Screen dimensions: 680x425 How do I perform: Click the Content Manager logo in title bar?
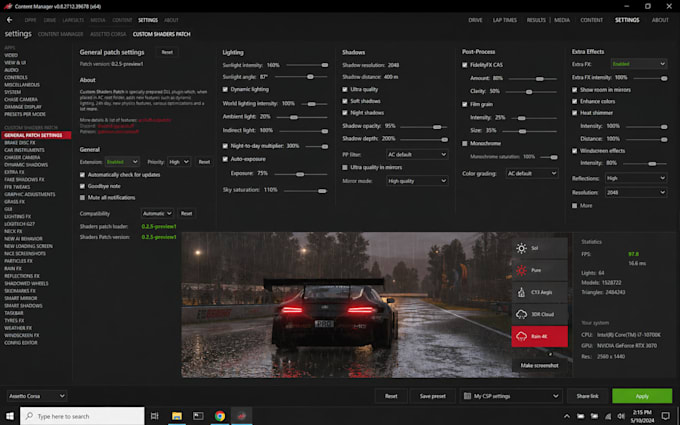pyautogui.click(x=8, y=6)
